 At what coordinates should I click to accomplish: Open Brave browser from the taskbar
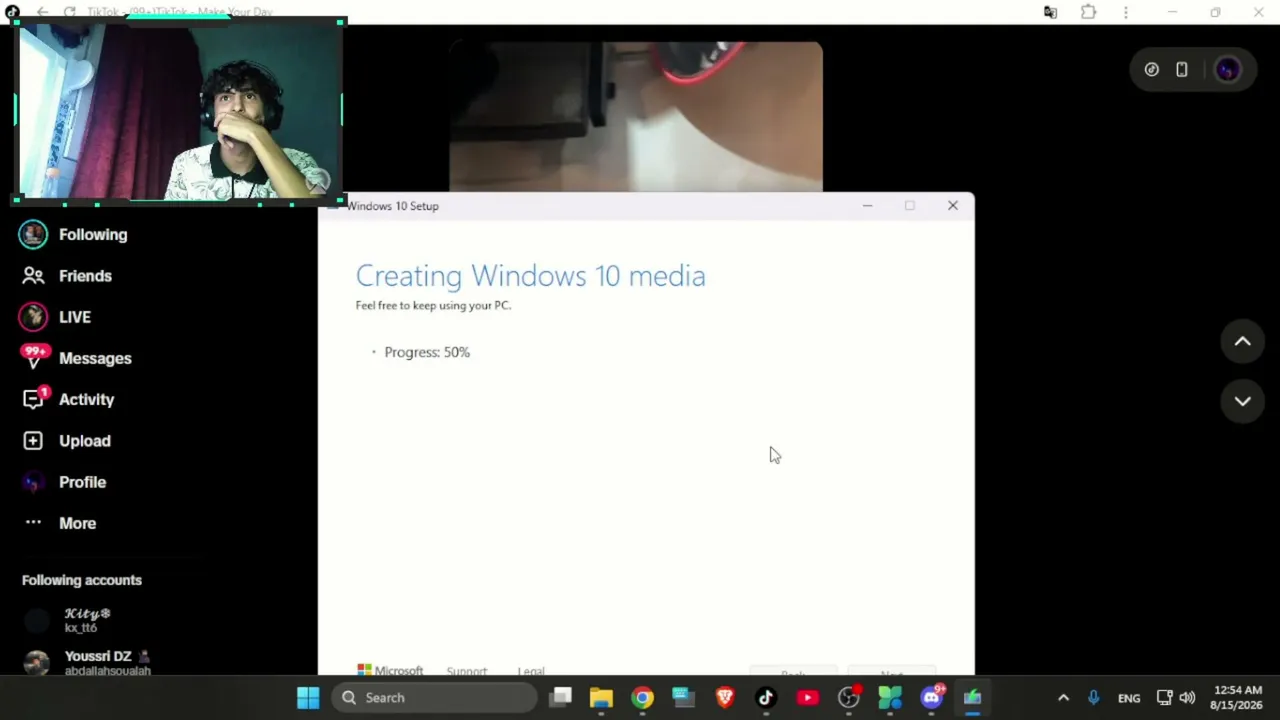725,697
